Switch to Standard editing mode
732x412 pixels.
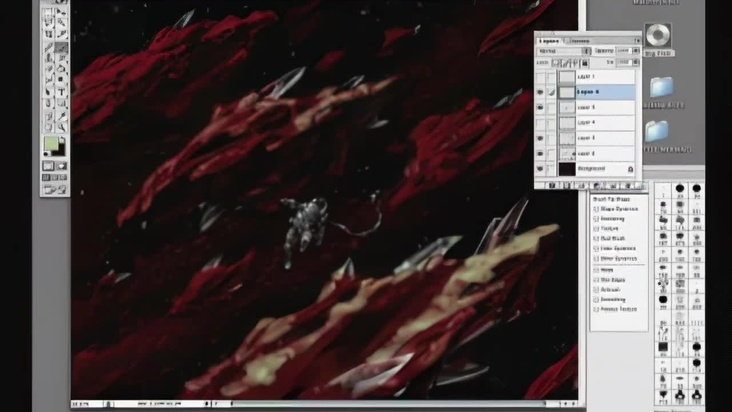coord(49,166)
